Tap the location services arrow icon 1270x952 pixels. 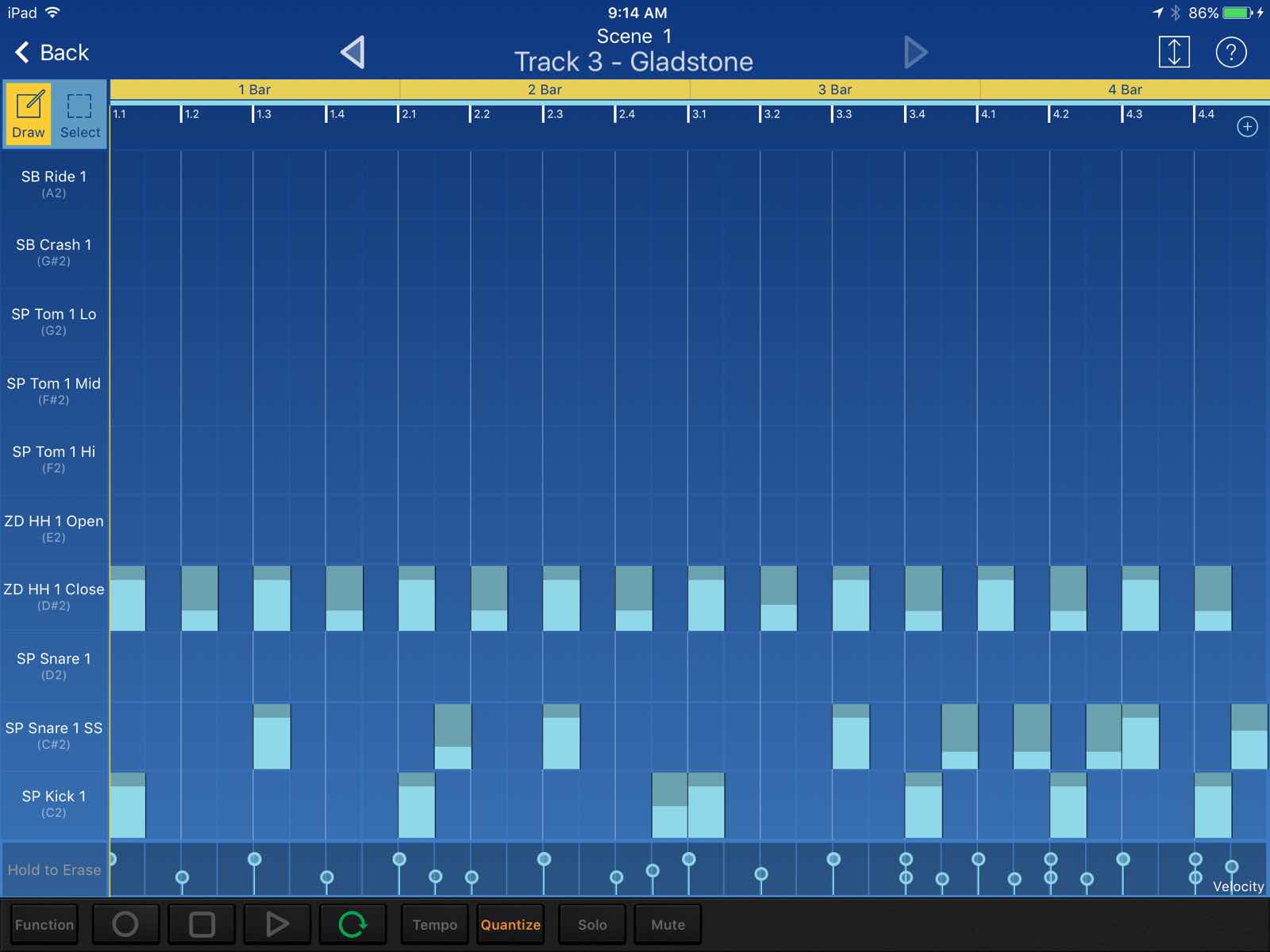tap(1158, 13)
